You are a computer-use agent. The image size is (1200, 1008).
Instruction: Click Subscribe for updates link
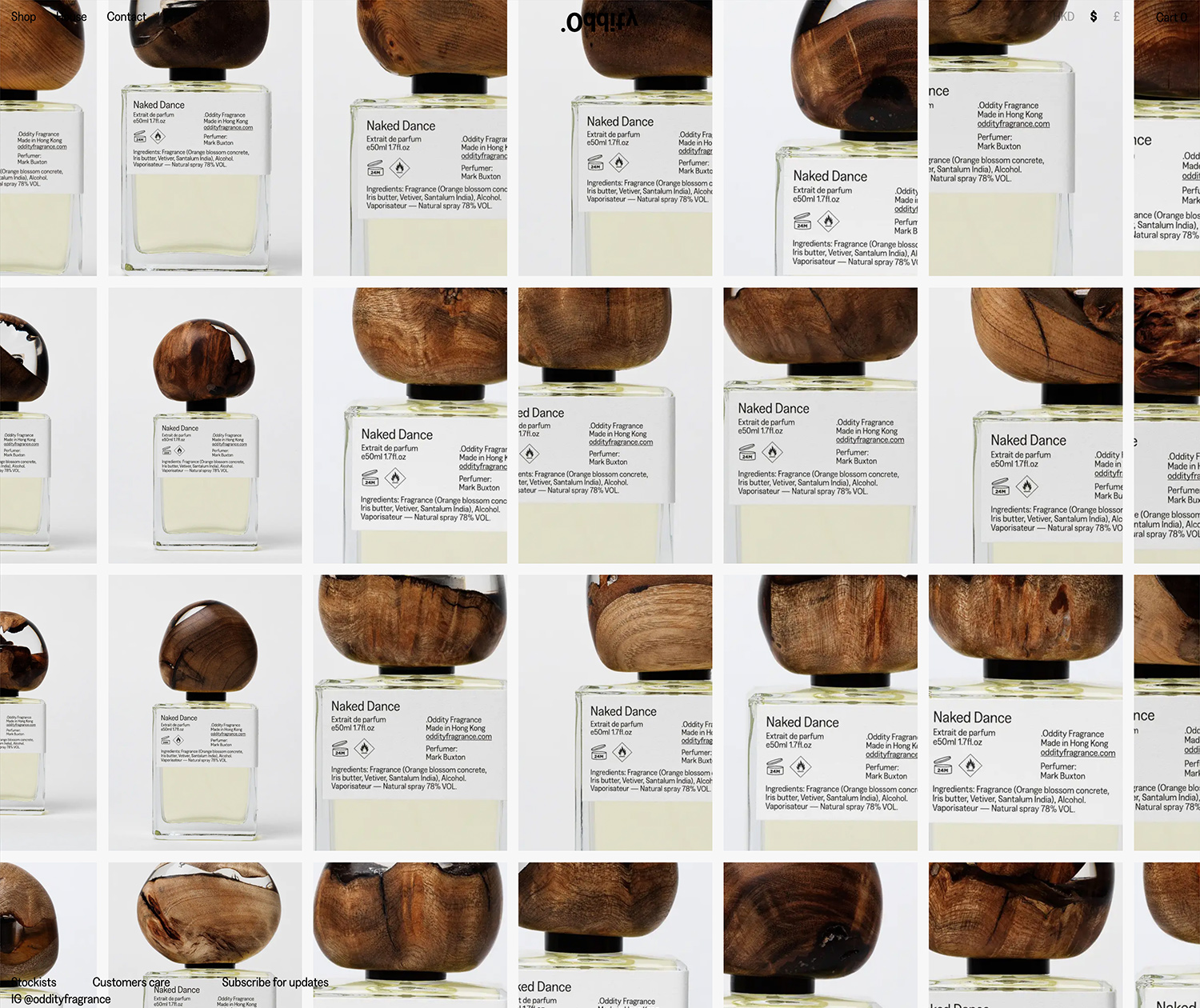(275, 982)
